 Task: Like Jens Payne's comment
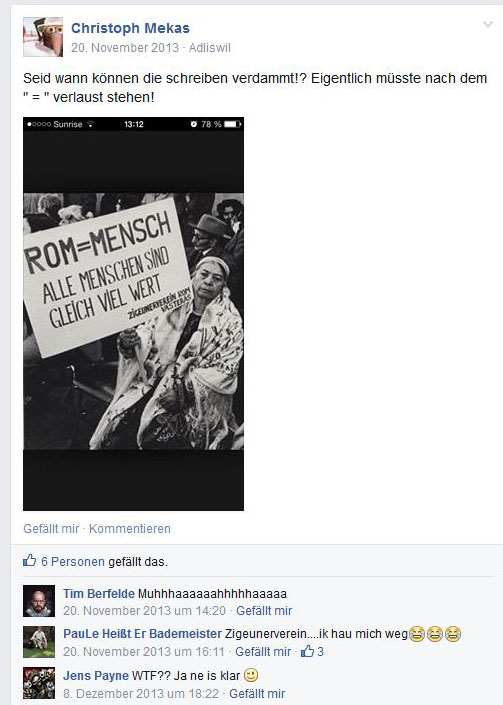pos(257,694)
